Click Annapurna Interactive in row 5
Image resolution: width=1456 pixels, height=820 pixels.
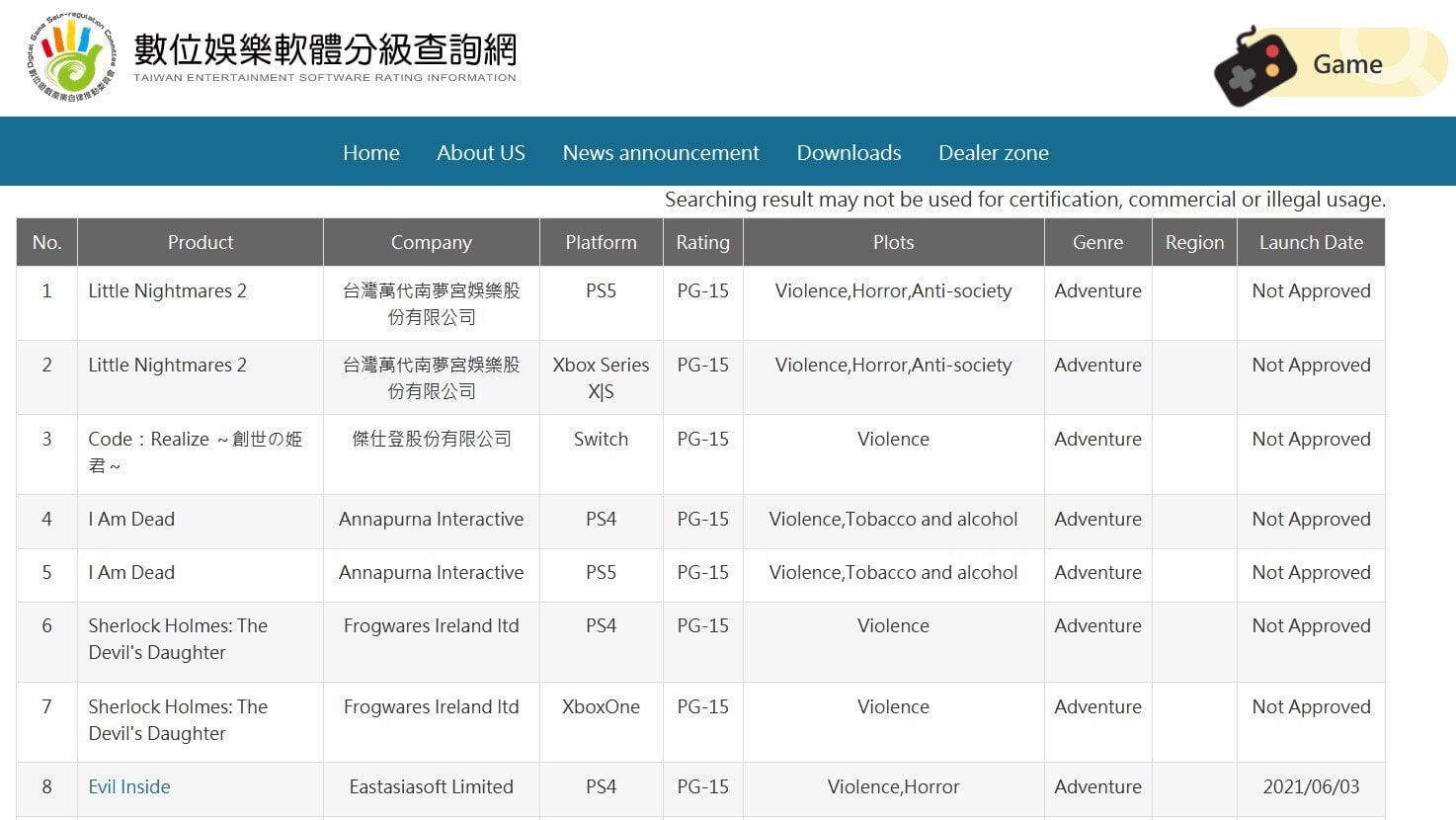432,572
